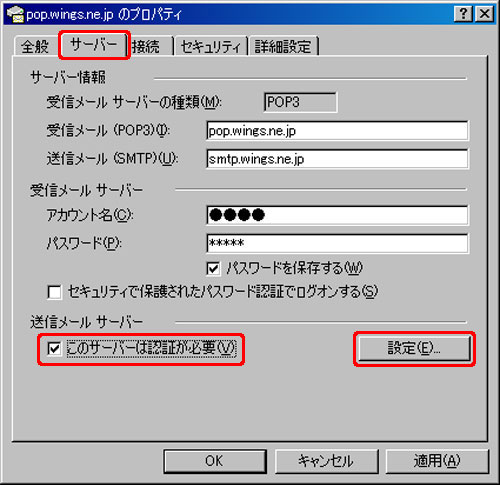Click the POP3 incoming server field
500x485 pixels.
point(337,131)
